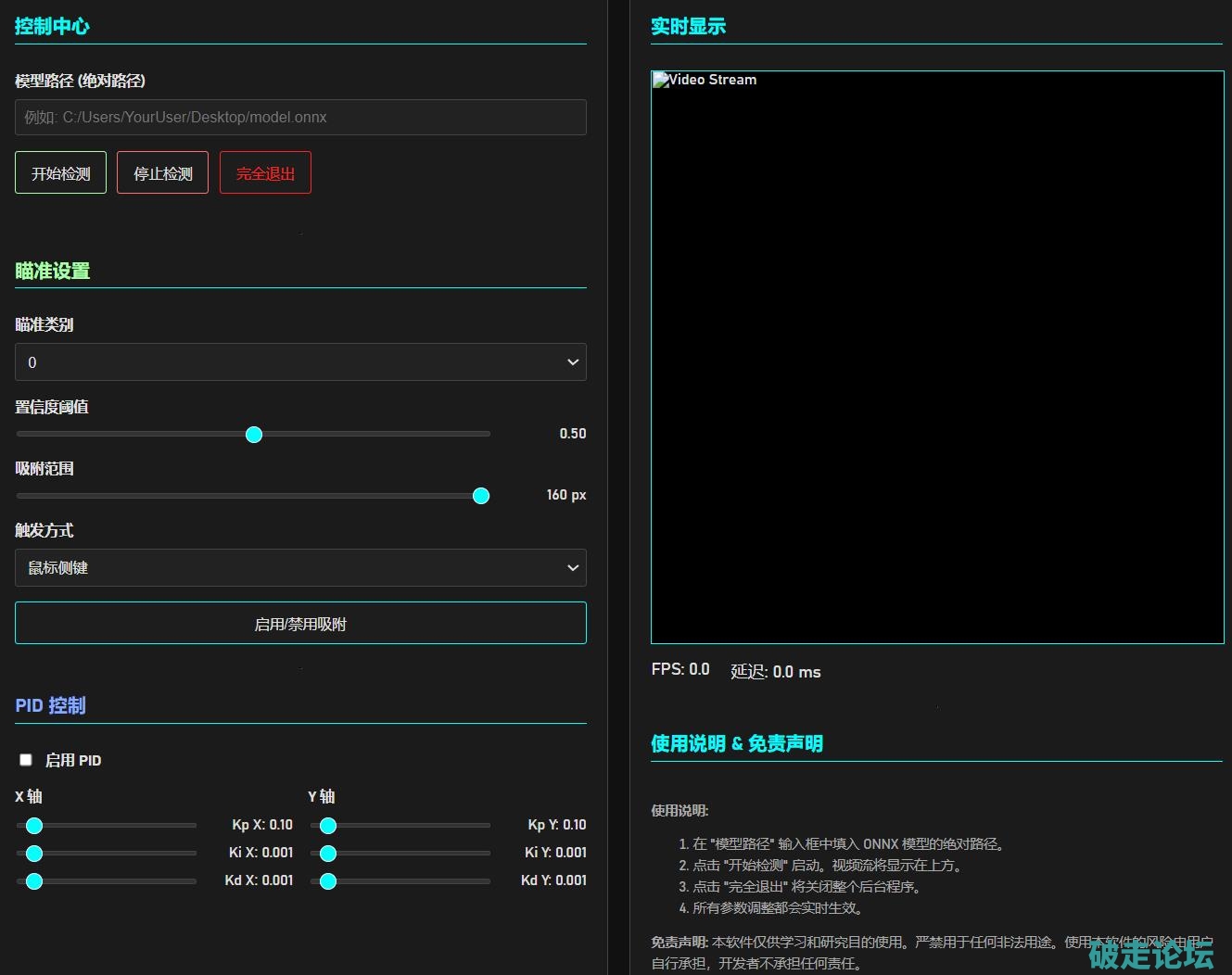1232x975 pixels.
Task: Click the Kd X slider handle
Action: coord(34,881)
